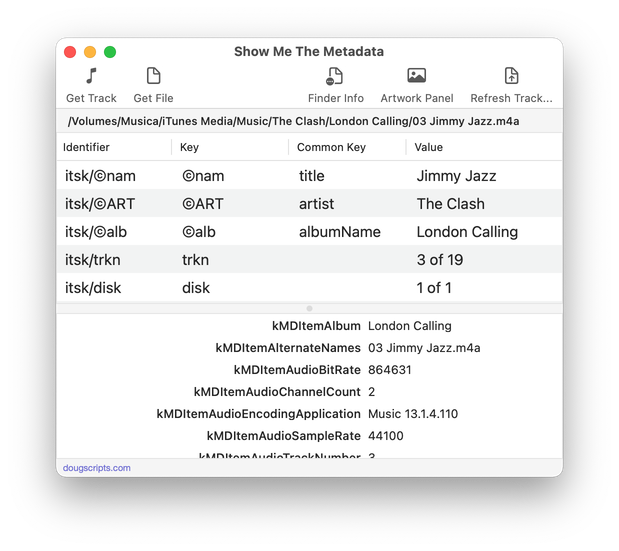This screenshot has height=551, width=619.
Task: Click the 1 of 1 value
Action: click(434, 288)
